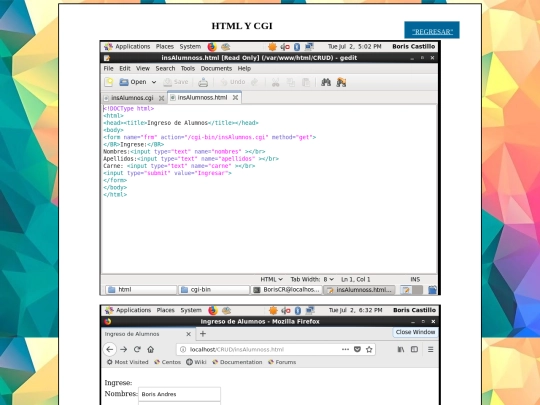Click the Redo arrow in gedit toolbar

255,82
